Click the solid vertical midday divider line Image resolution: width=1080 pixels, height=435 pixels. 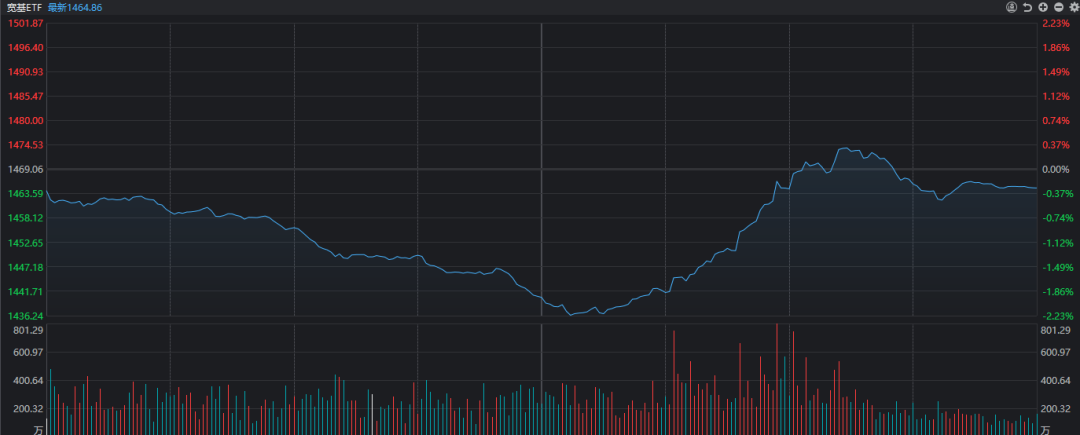(541, 200)
